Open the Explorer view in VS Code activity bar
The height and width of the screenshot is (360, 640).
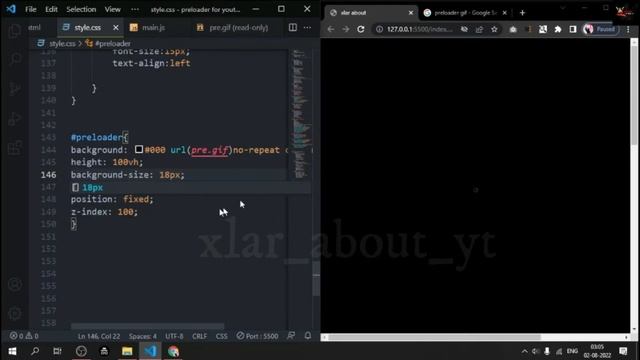[15, 31]
